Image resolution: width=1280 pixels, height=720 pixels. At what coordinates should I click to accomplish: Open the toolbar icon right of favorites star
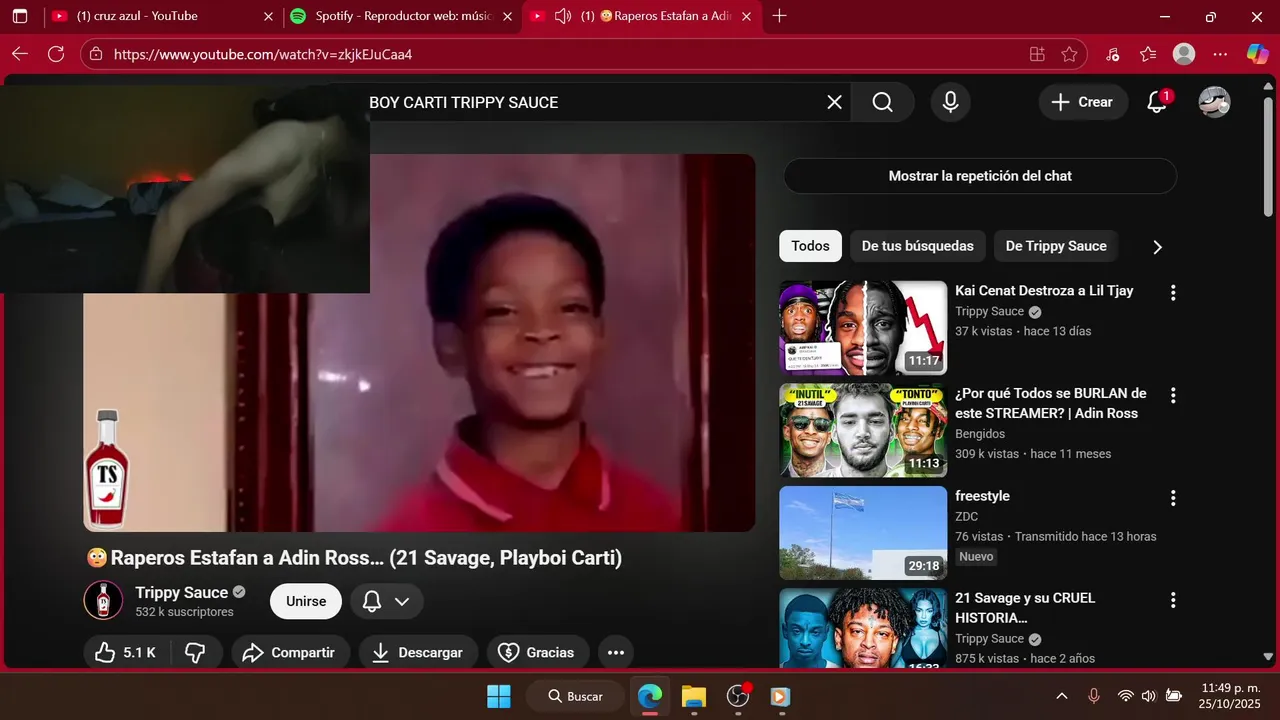pos(1113,54)
